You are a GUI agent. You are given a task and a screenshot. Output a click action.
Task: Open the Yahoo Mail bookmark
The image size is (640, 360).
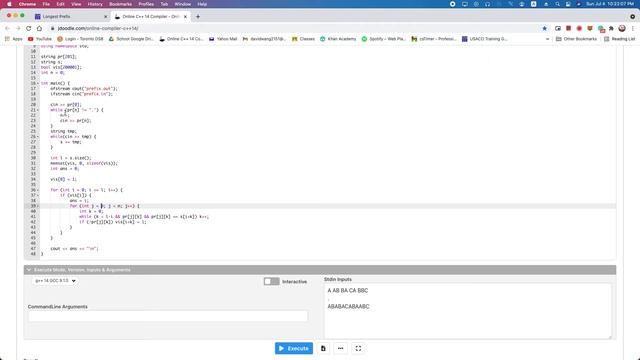point(223,39)
